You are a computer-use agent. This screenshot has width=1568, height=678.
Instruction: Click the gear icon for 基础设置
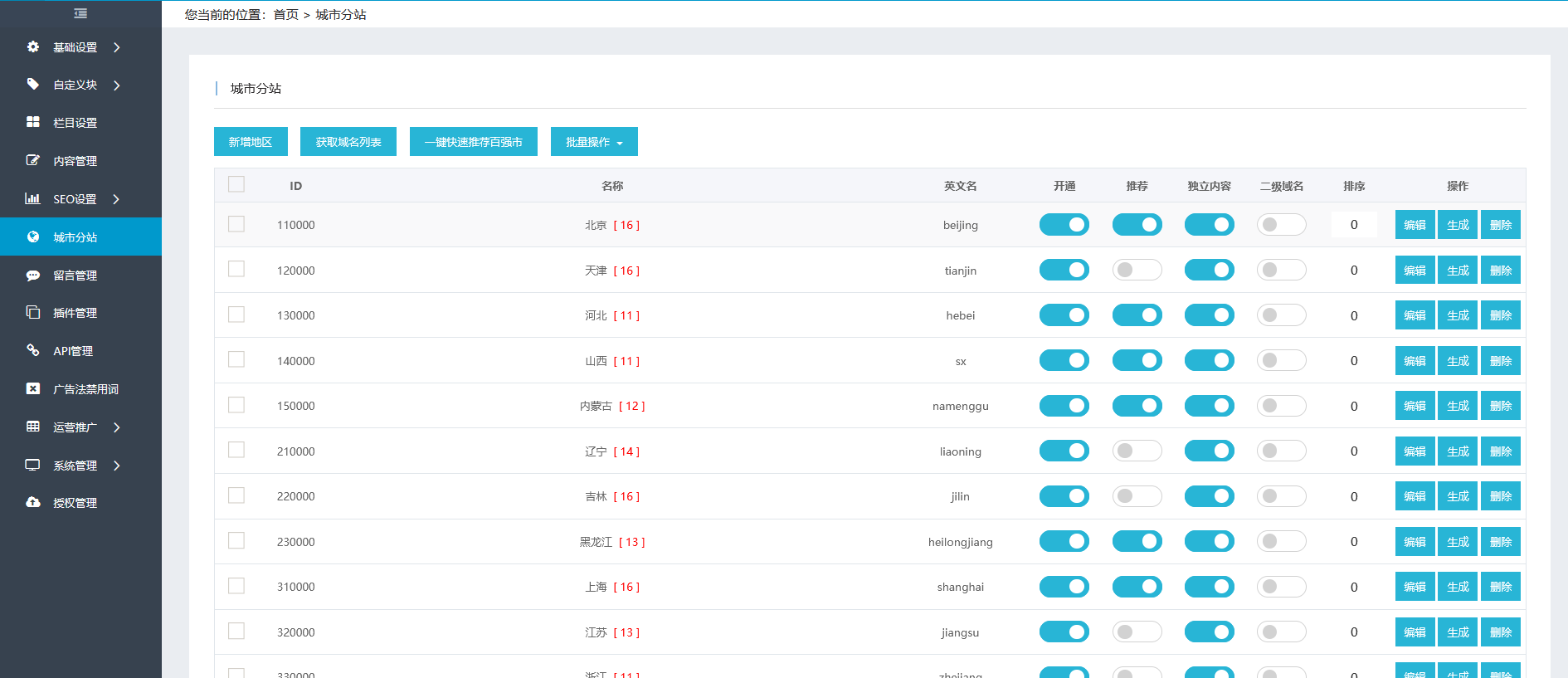(33, 47)
